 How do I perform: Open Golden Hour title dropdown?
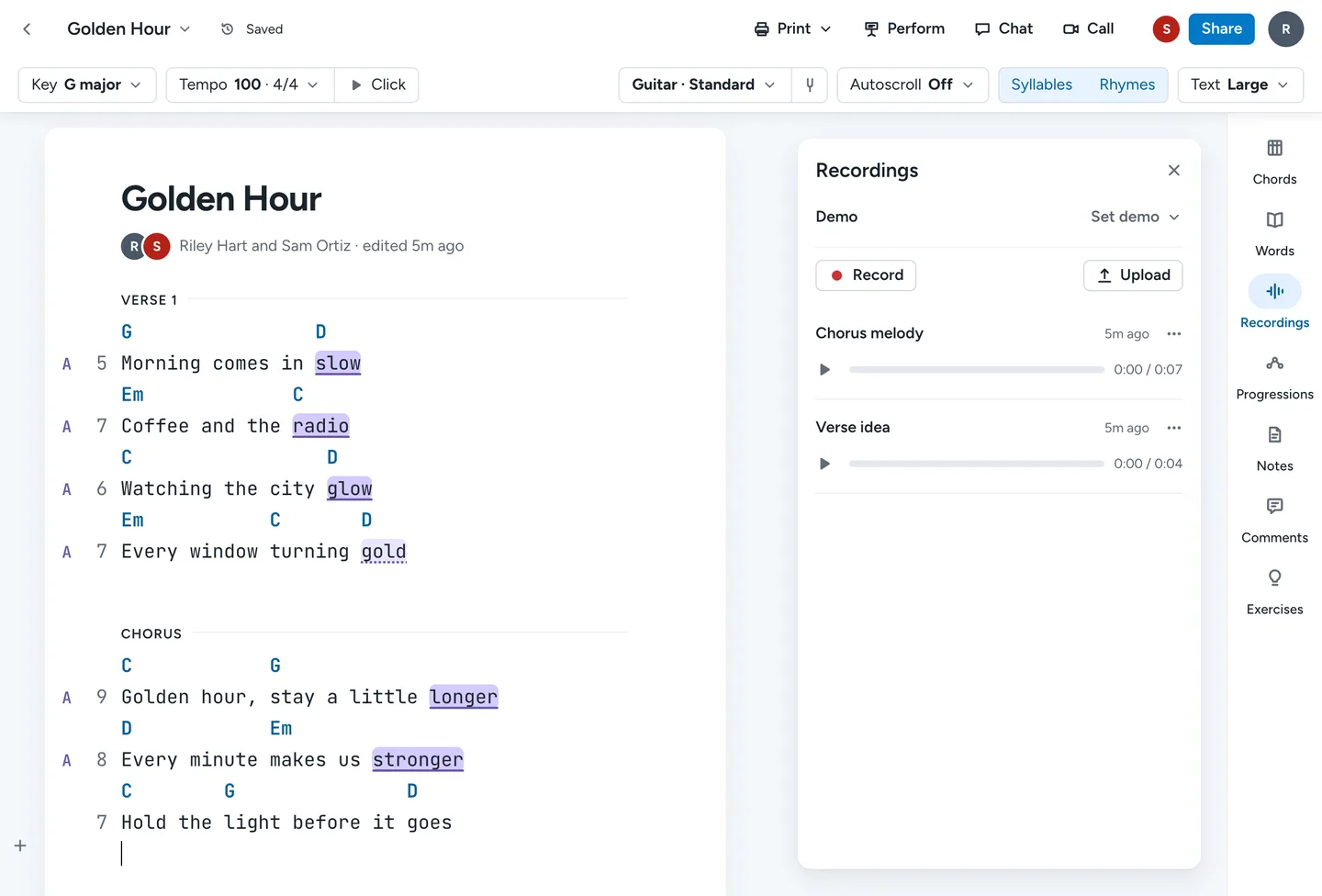(x=129, y=29)
